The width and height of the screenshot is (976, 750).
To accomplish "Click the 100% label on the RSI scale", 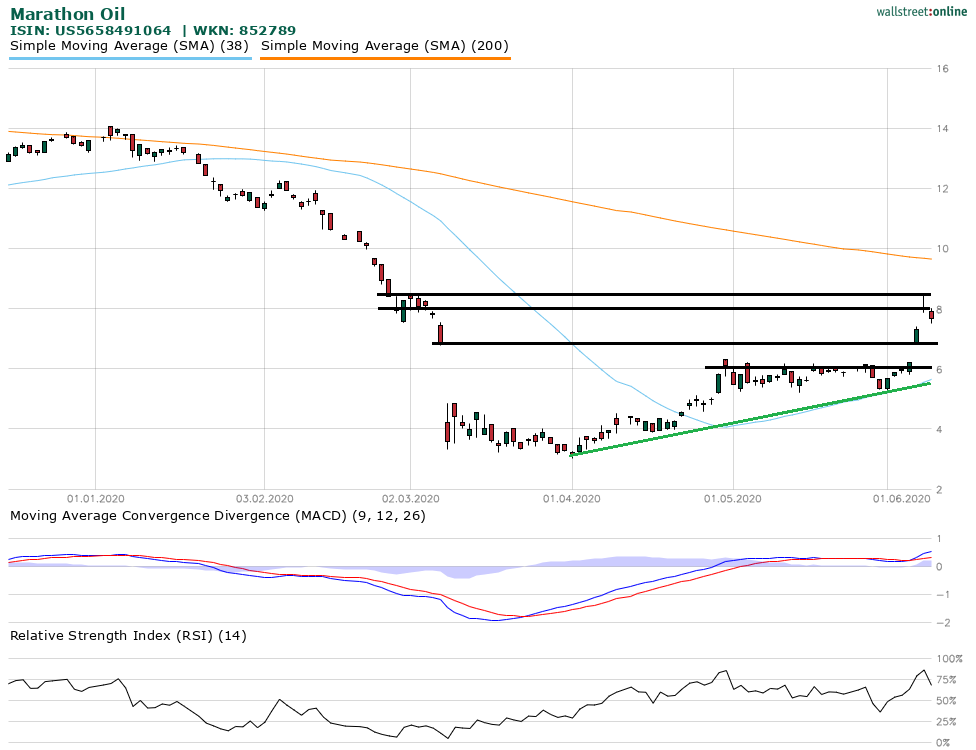I will 947,659.
